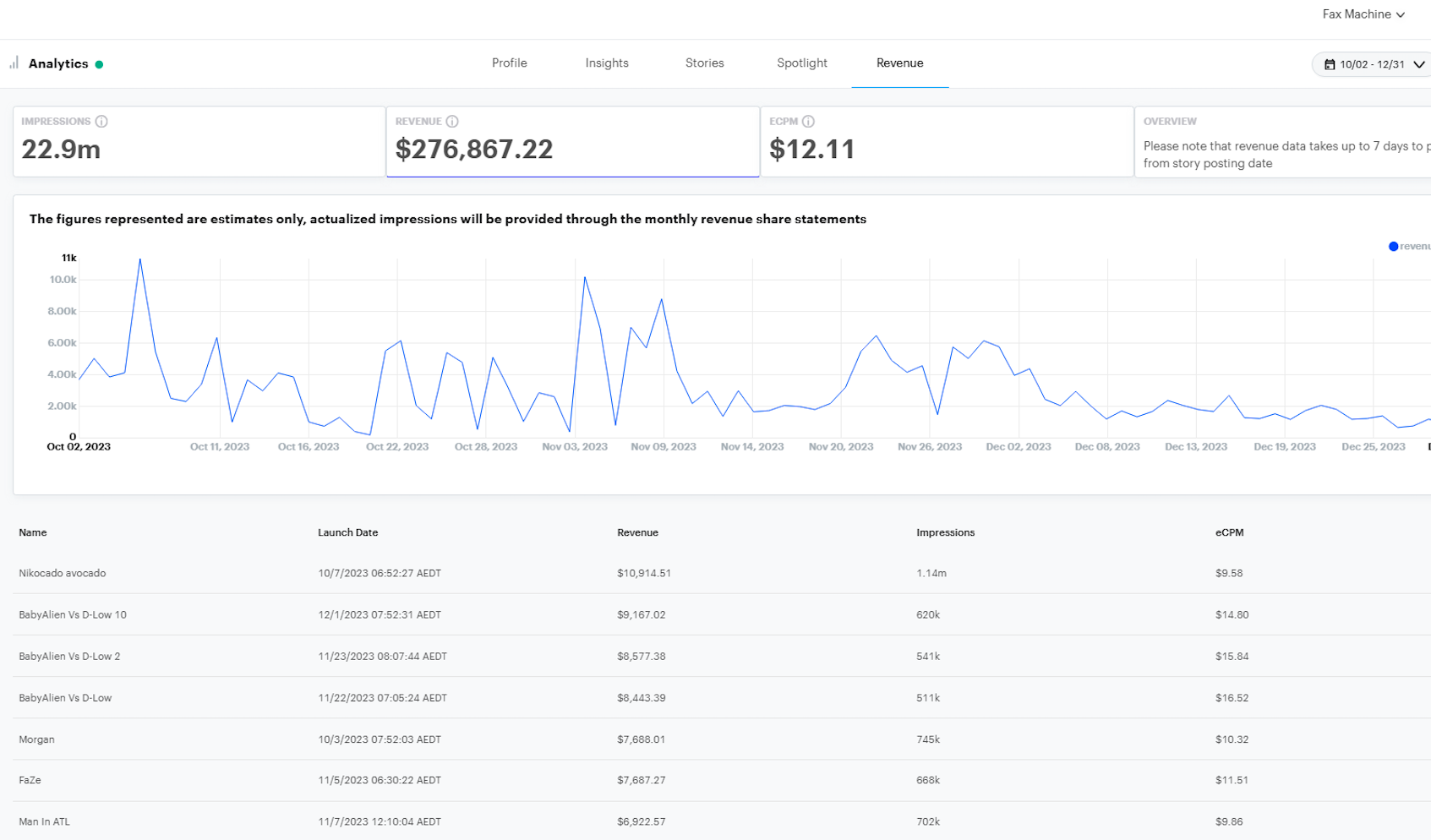
Task: Click the Analytics bar chart icon
Action: pyautogui.click(x=14, y=63)
